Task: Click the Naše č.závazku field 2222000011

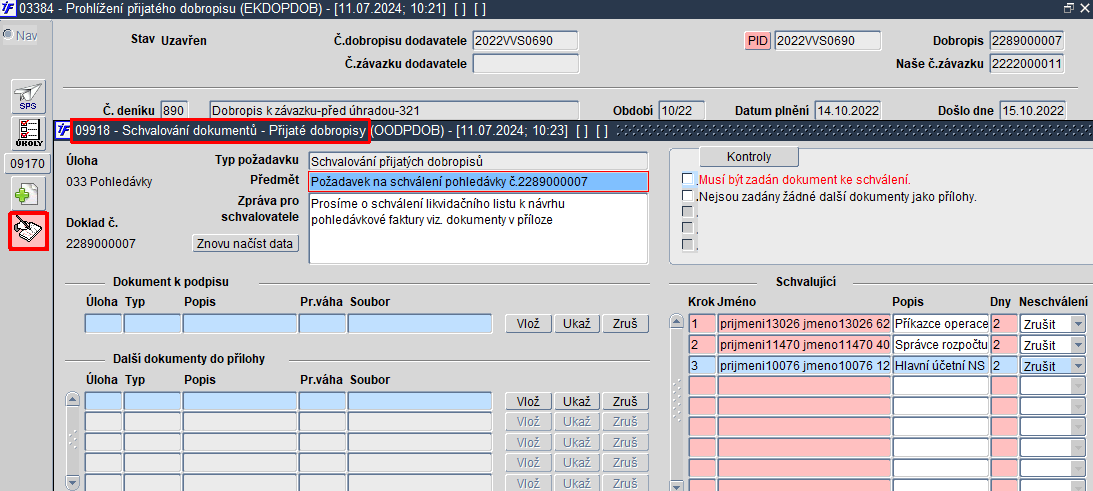Action: pyautogui.click(x=1027, y=64)
